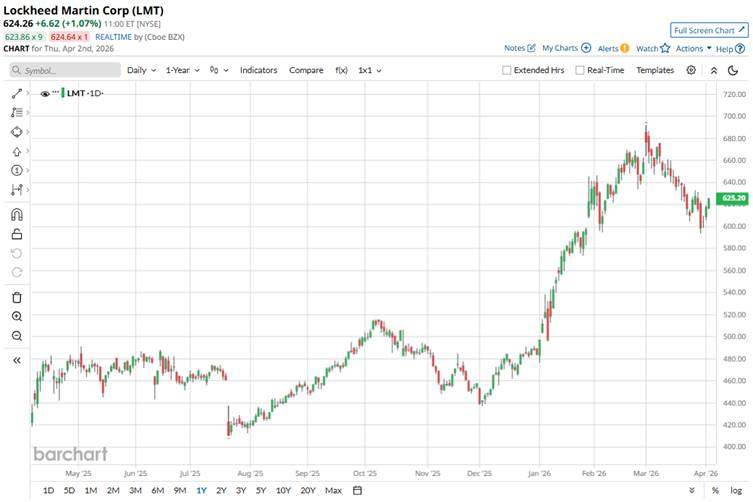753x502 pixels.
Task: Select the 1M time range
Action: click(x=91, y=490)
